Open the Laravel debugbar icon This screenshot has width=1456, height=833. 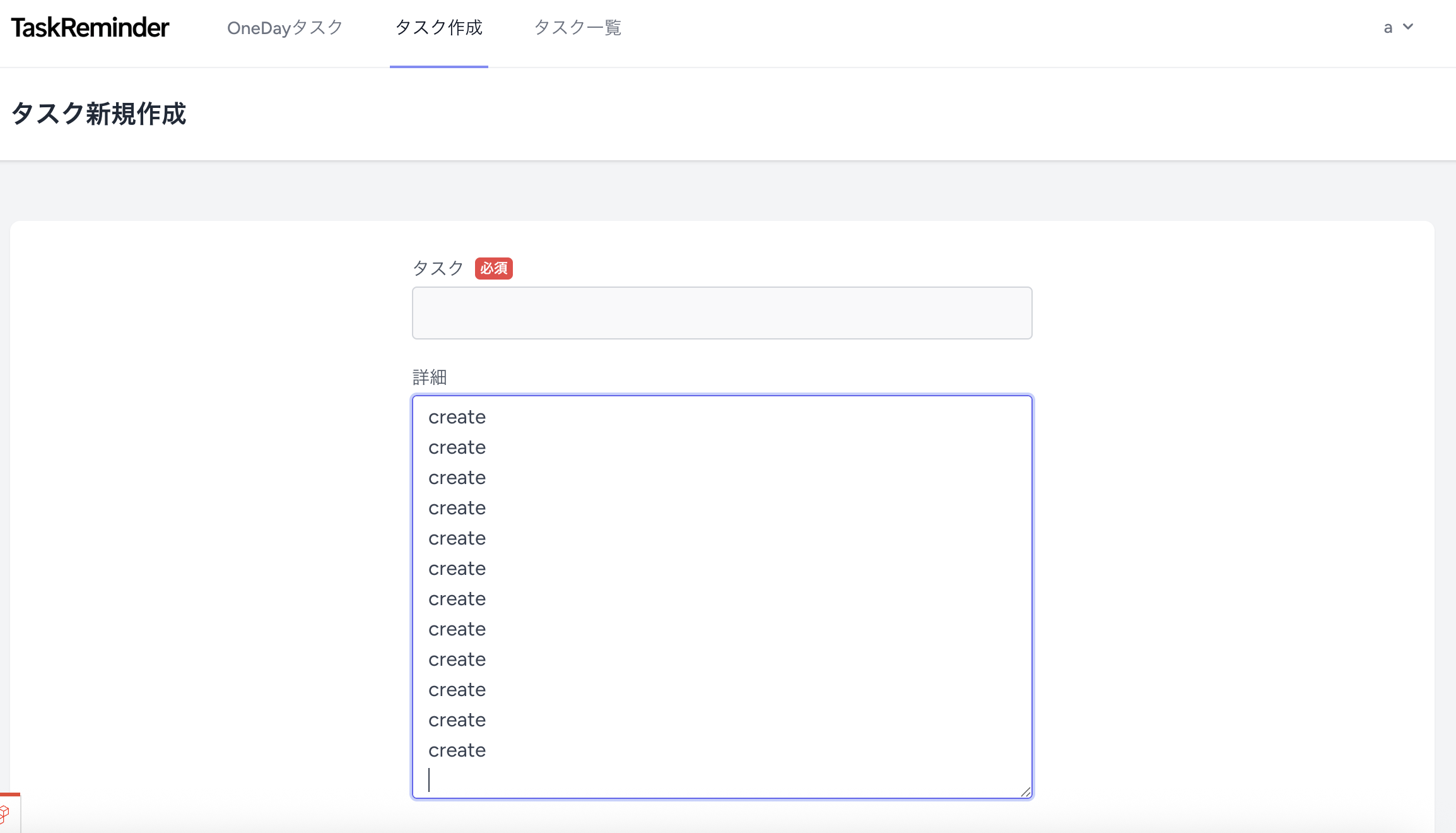[x=6, y=814]
